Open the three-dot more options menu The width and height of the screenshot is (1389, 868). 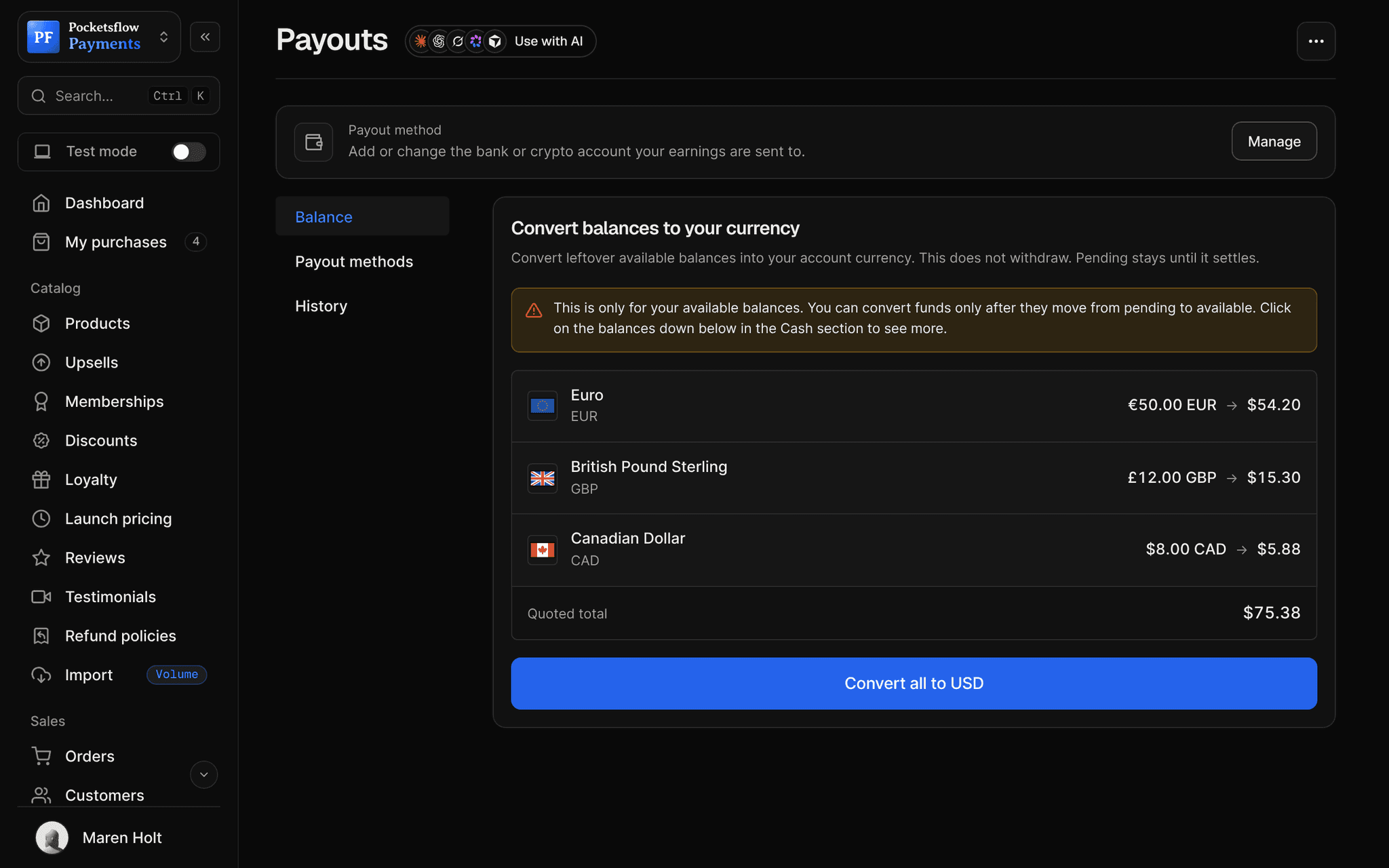(x=1316, y=41)
